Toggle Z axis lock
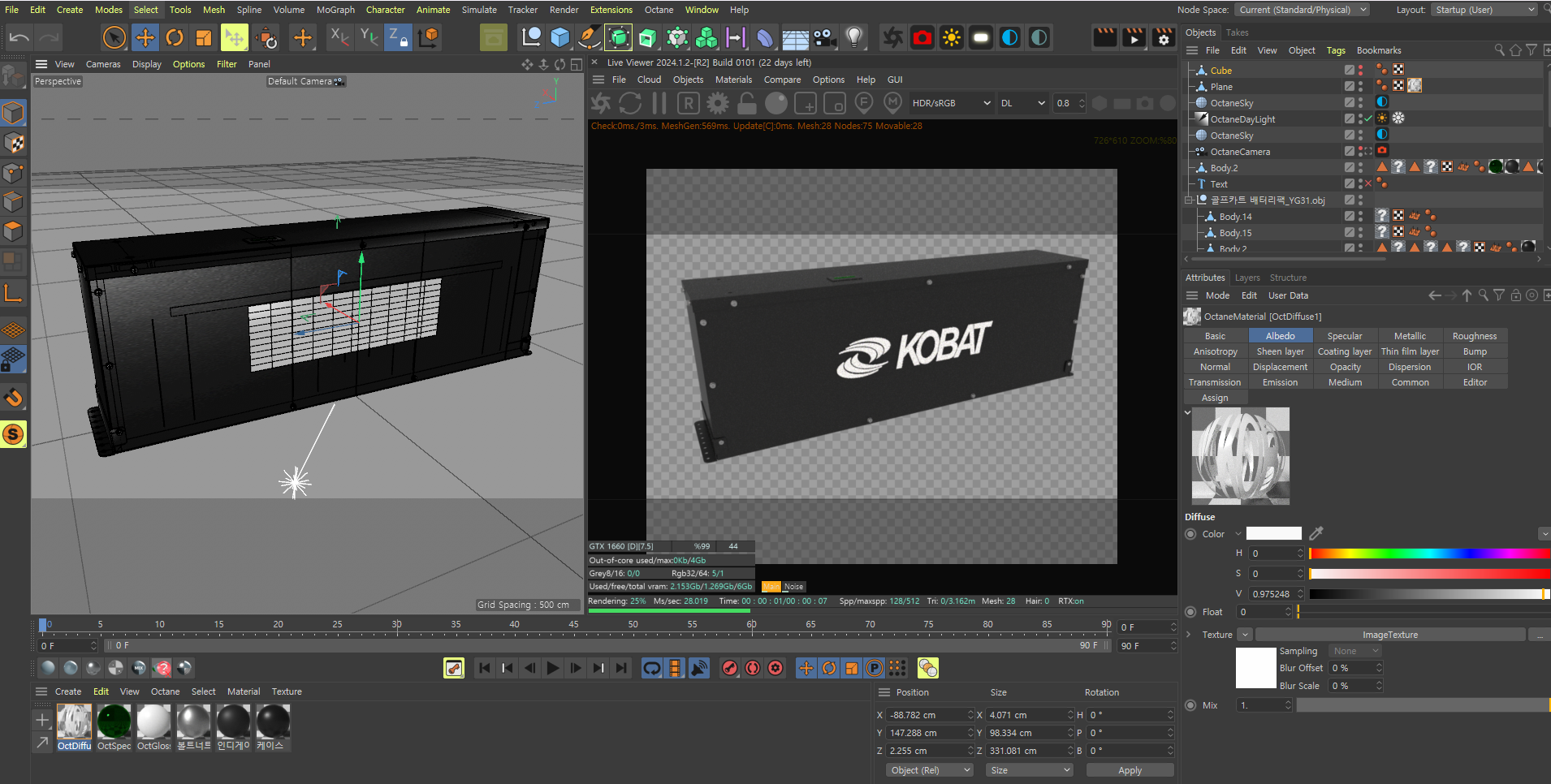 click(398, 37)
